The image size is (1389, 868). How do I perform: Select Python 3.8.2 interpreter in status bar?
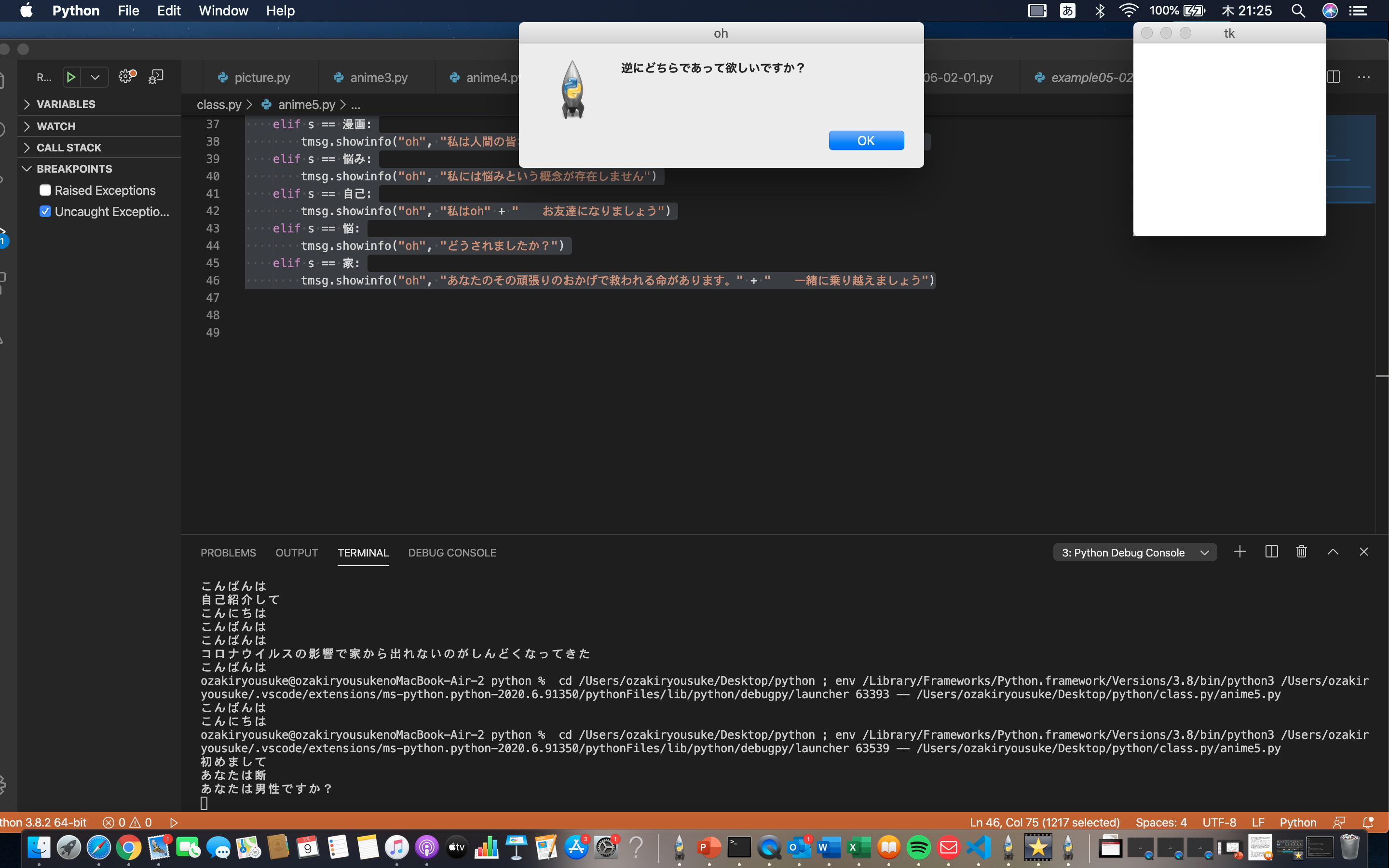pyautogui.click(x=43, y=822)
